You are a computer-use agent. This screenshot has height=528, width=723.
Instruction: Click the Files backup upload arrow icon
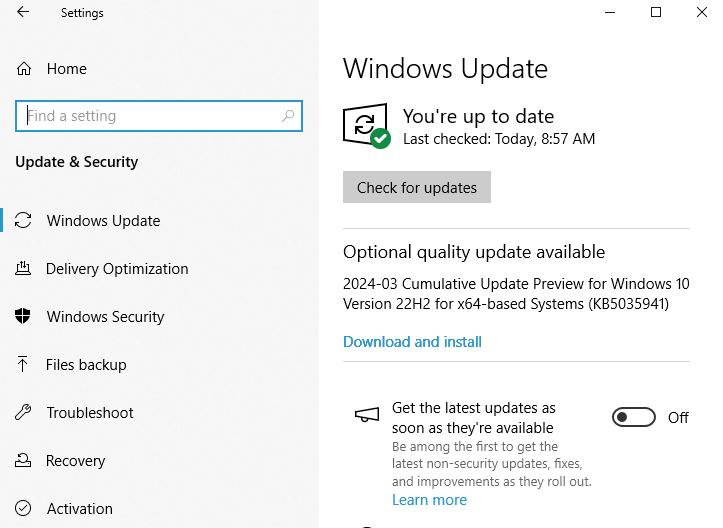[x=22, y=364]
